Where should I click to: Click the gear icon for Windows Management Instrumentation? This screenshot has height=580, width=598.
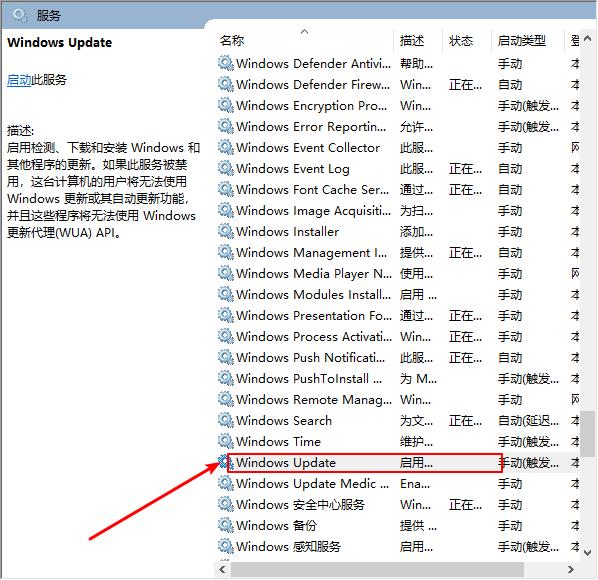(226, 252)
